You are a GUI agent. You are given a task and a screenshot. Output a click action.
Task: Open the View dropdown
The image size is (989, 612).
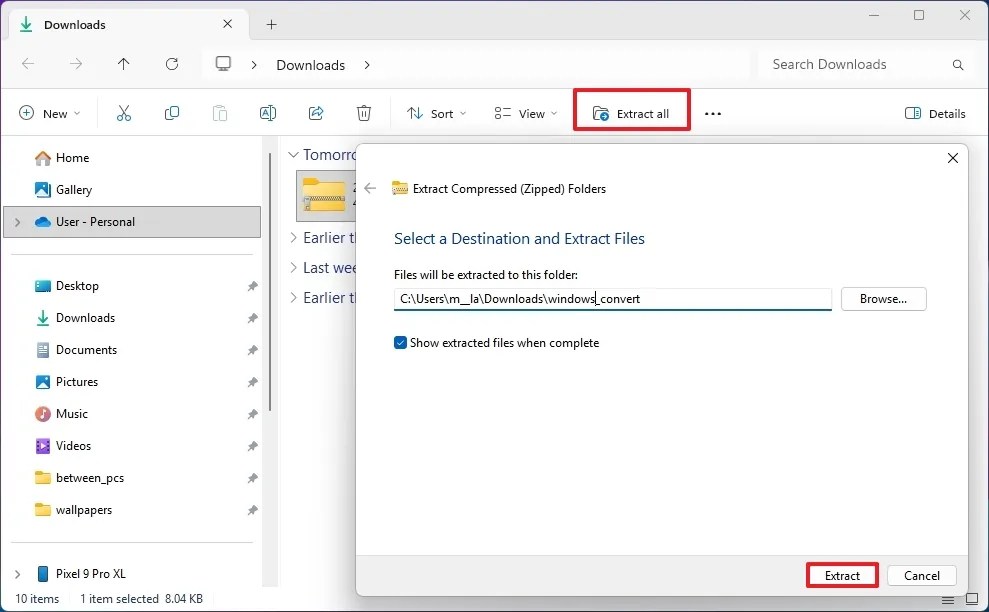pos(525,113)
